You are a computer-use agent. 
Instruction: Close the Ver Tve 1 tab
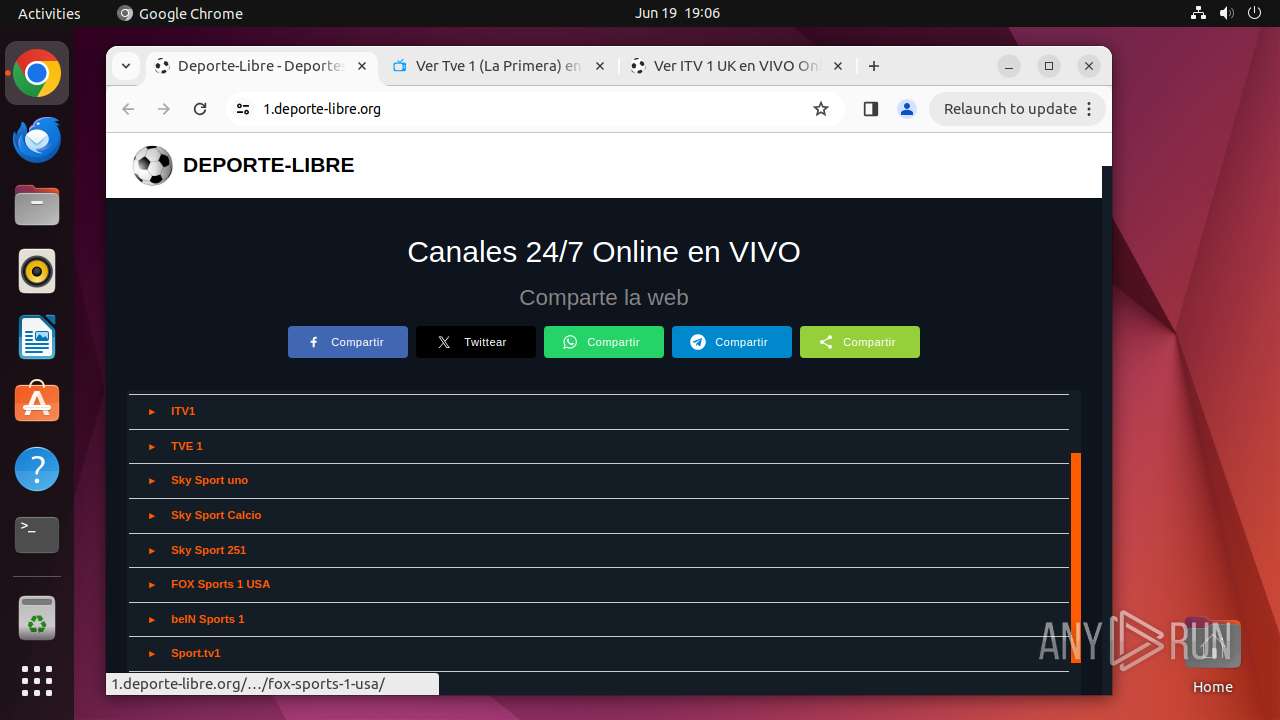[x=600, y=66]
